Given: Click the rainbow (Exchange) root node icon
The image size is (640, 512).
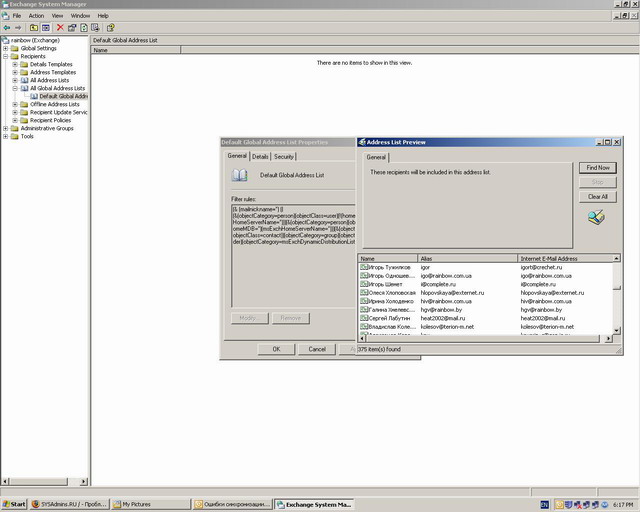Looking at the screenshot, I should point(5,40).
